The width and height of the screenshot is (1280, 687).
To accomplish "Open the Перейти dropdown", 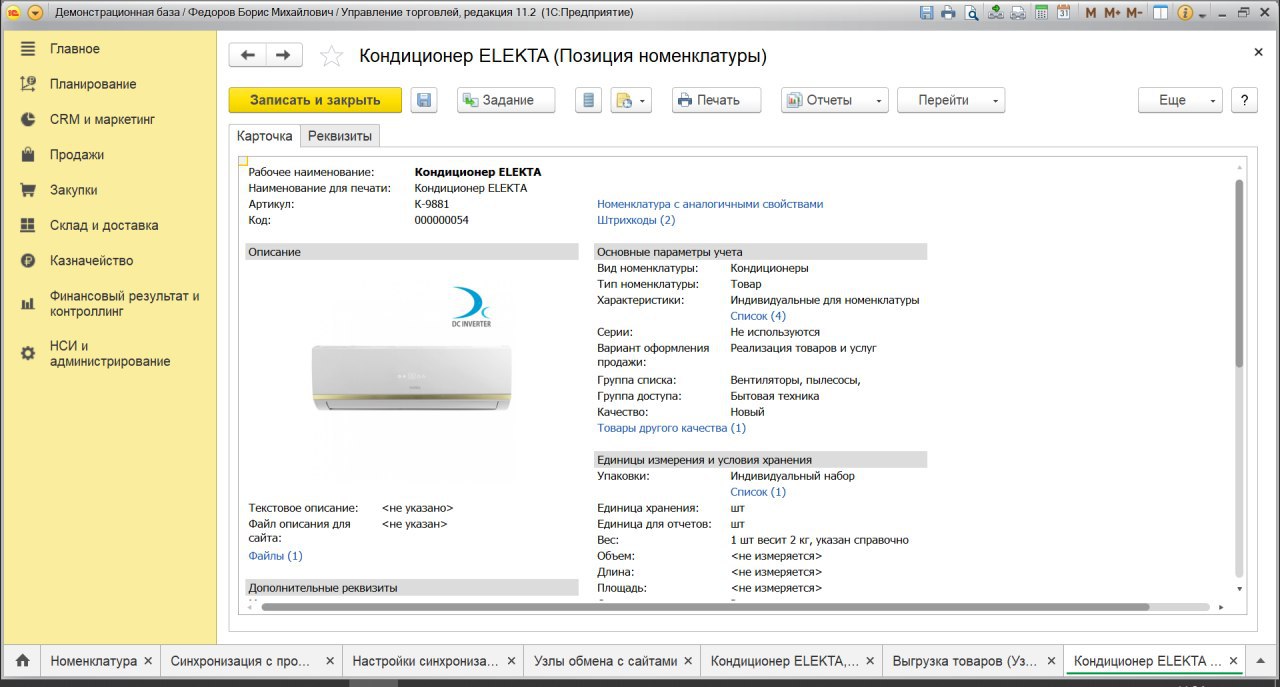I will 951,100.
